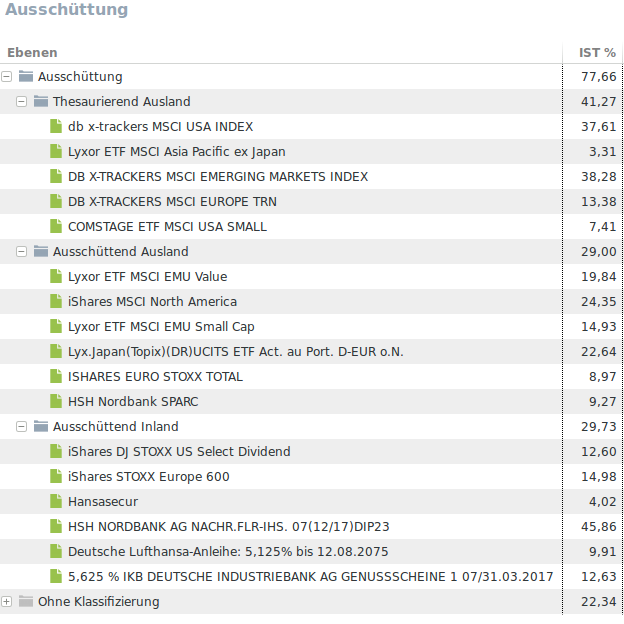Image resolution: width=624 pixels, height=624 pixels.
Task: Click the Ohne Klassifizierung folder icon
Action: click(26, 601)
